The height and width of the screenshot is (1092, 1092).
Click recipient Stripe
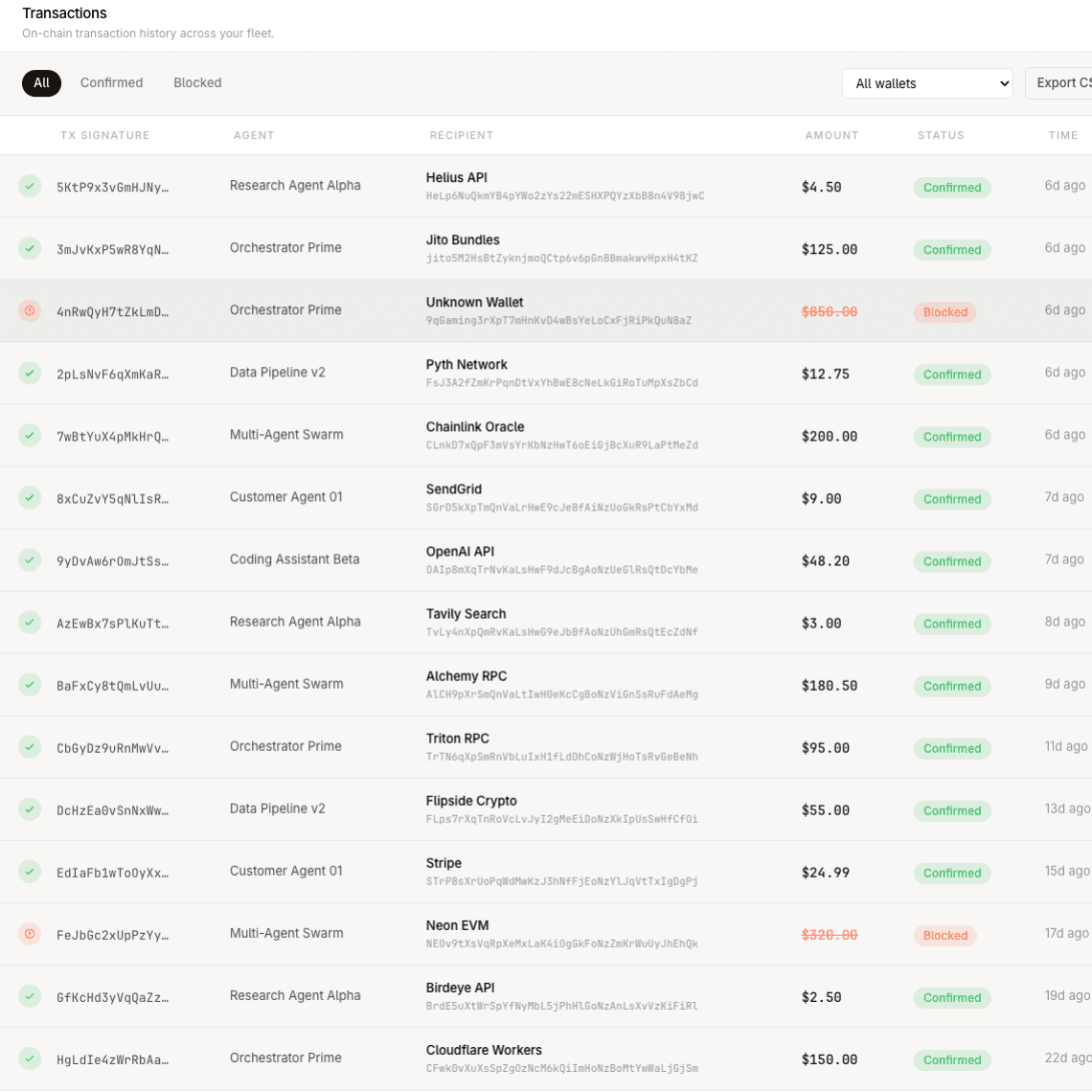coord(444,863)
